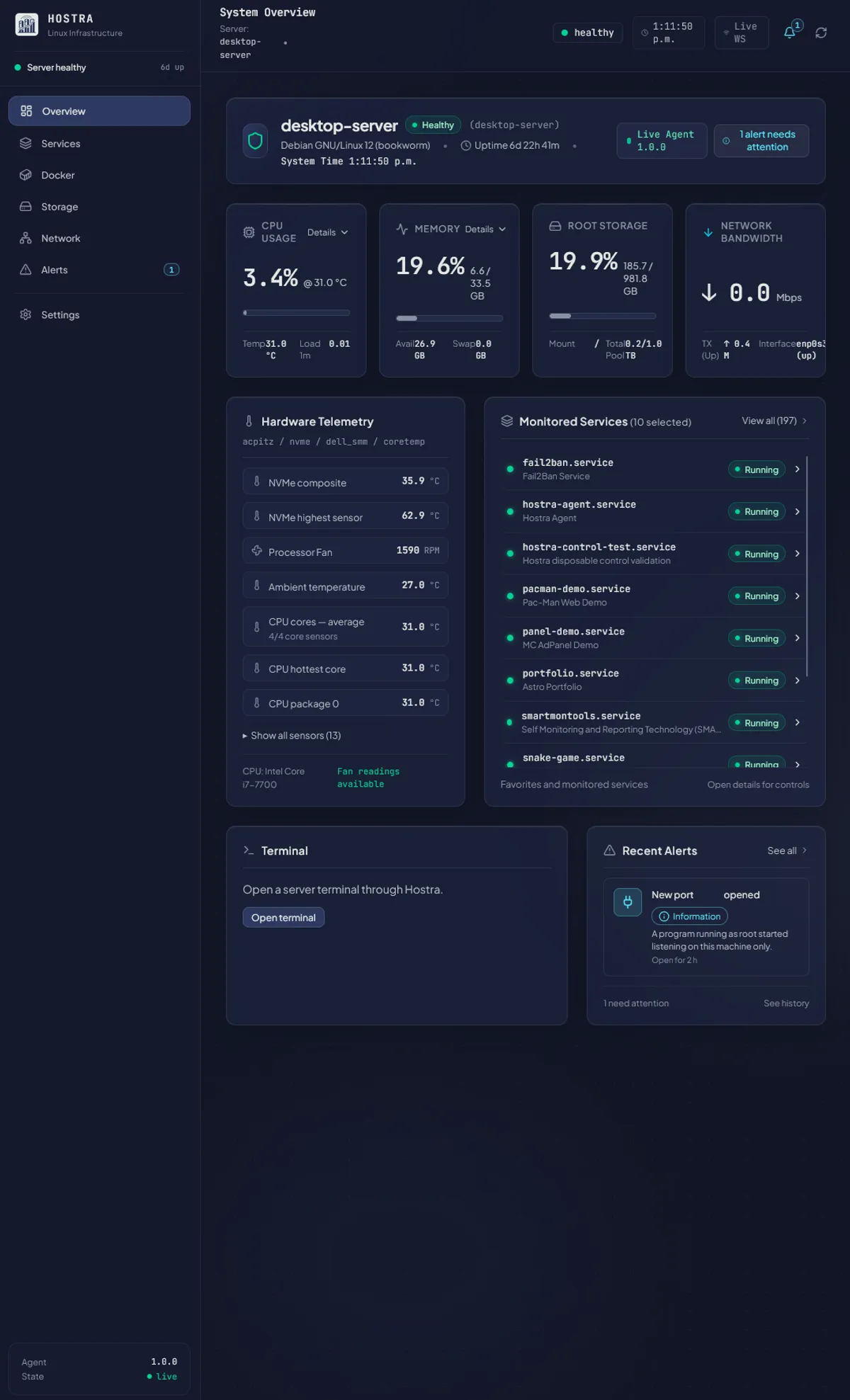Expand smartmontools.service row chevron

tap(797, 723)
